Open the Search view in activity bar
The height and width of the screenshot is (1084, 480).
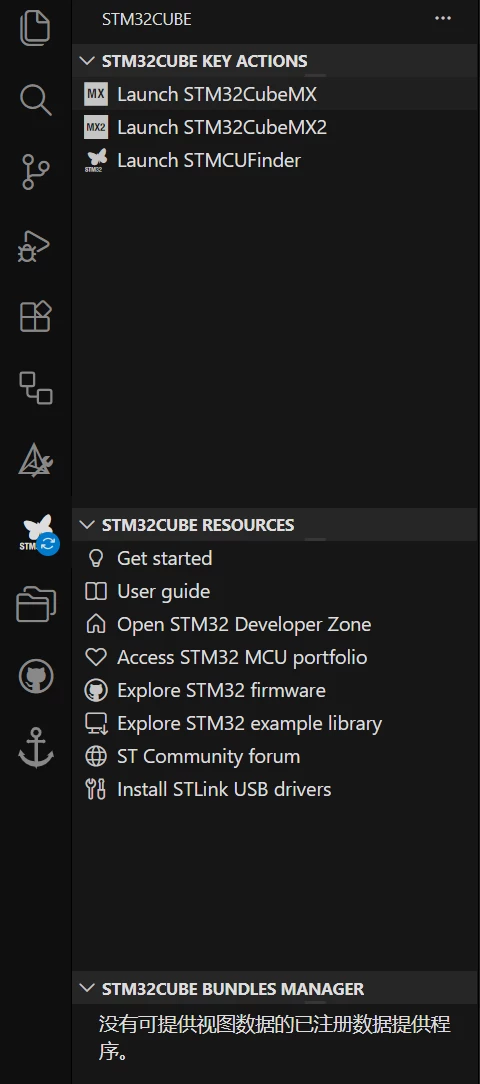pyautogui.click(x=35, y=100)
